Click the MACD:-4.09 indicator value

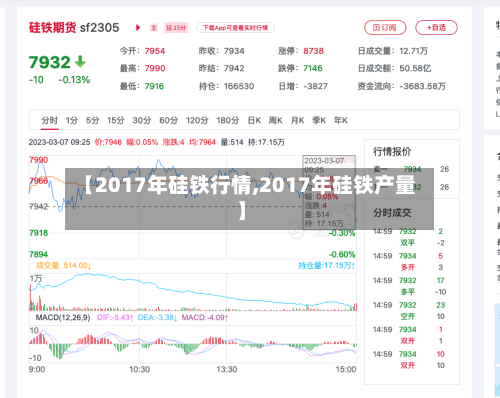point(205,317)
